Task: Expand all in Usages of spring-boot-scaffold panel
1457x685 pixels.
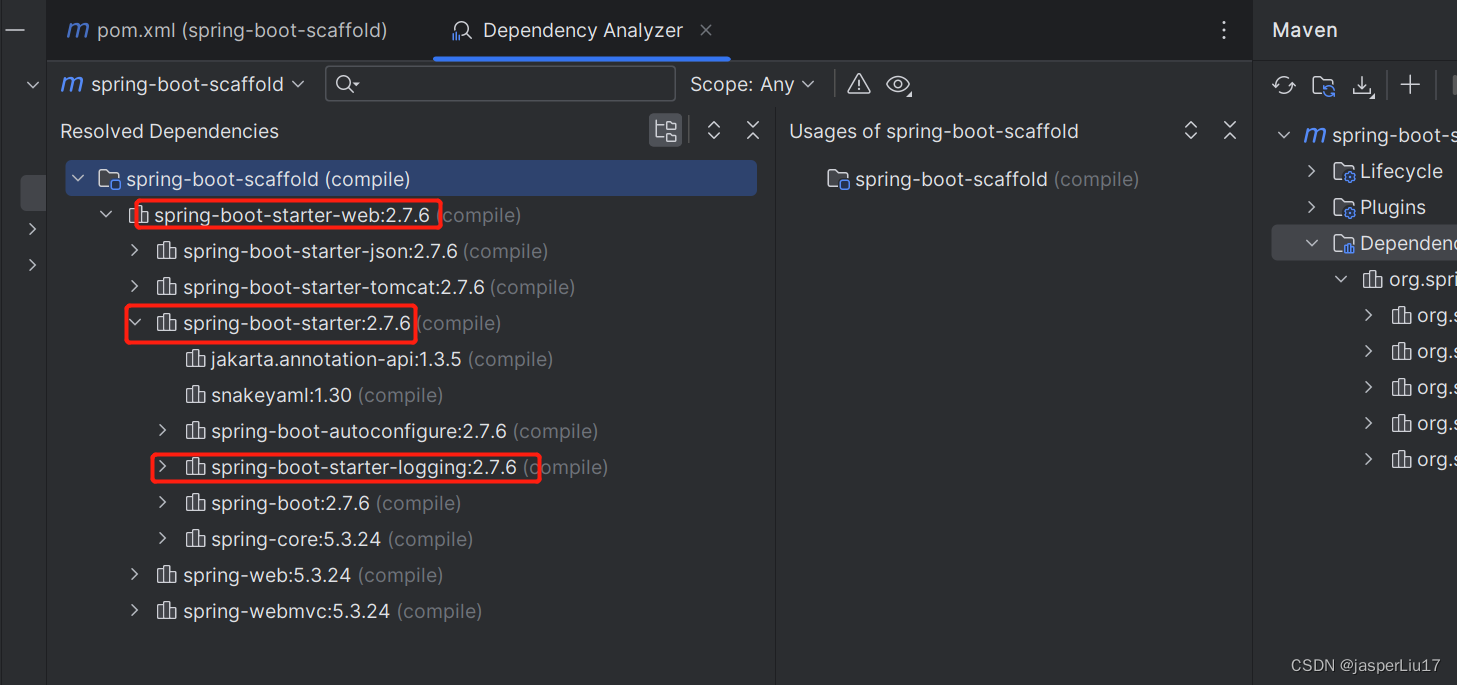Action: point(1190,130)
